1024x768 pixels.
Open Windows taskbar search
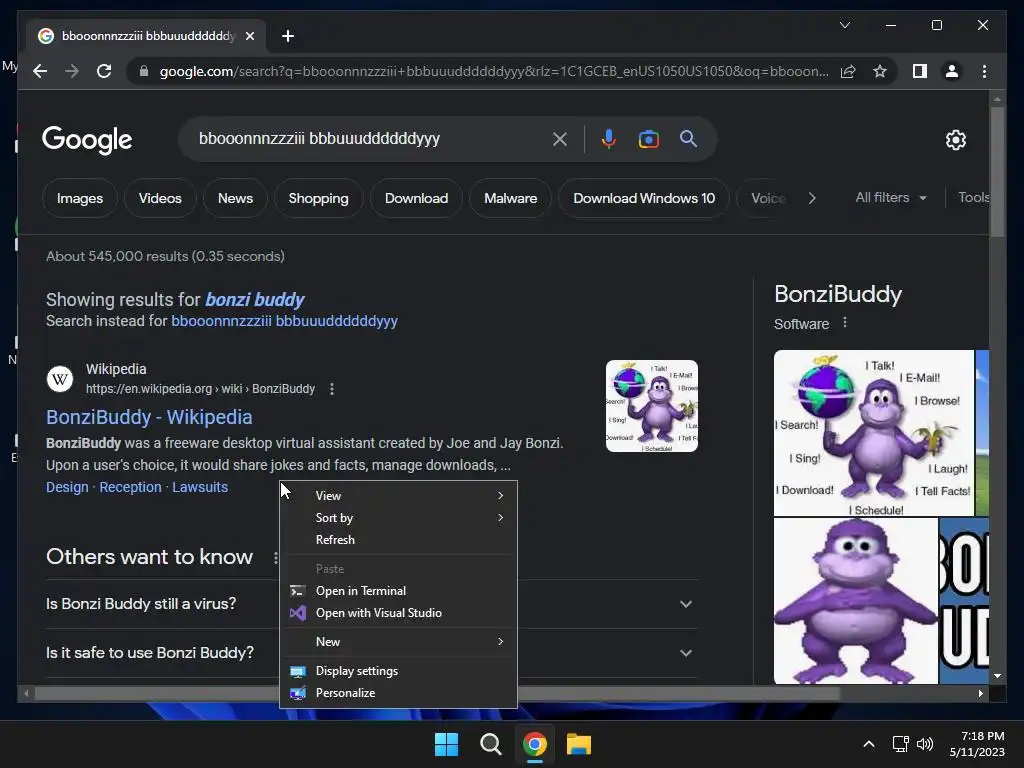(x=490, y=744)
